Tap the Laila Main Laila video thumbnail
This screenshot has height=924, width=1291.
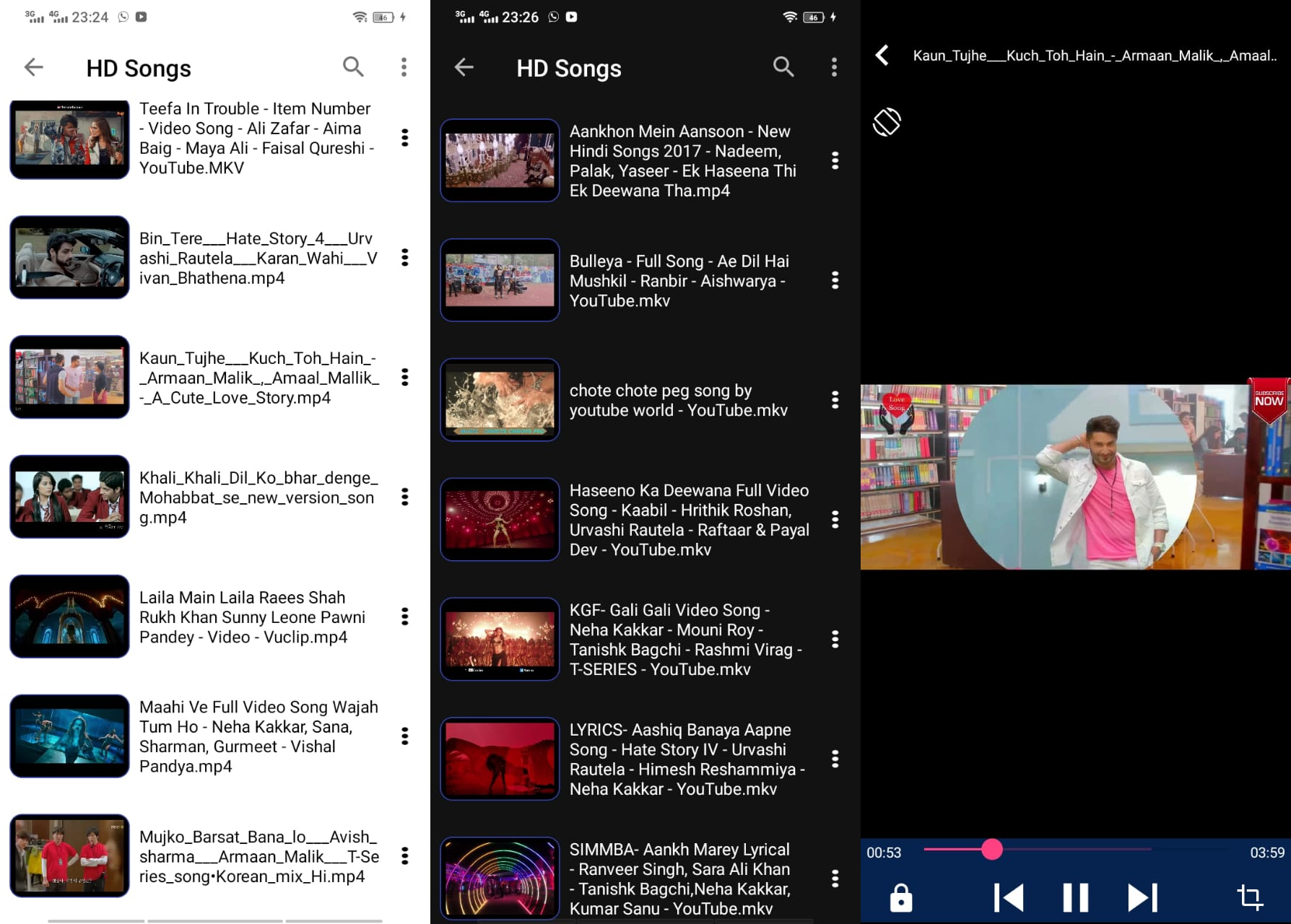point(69,616)
